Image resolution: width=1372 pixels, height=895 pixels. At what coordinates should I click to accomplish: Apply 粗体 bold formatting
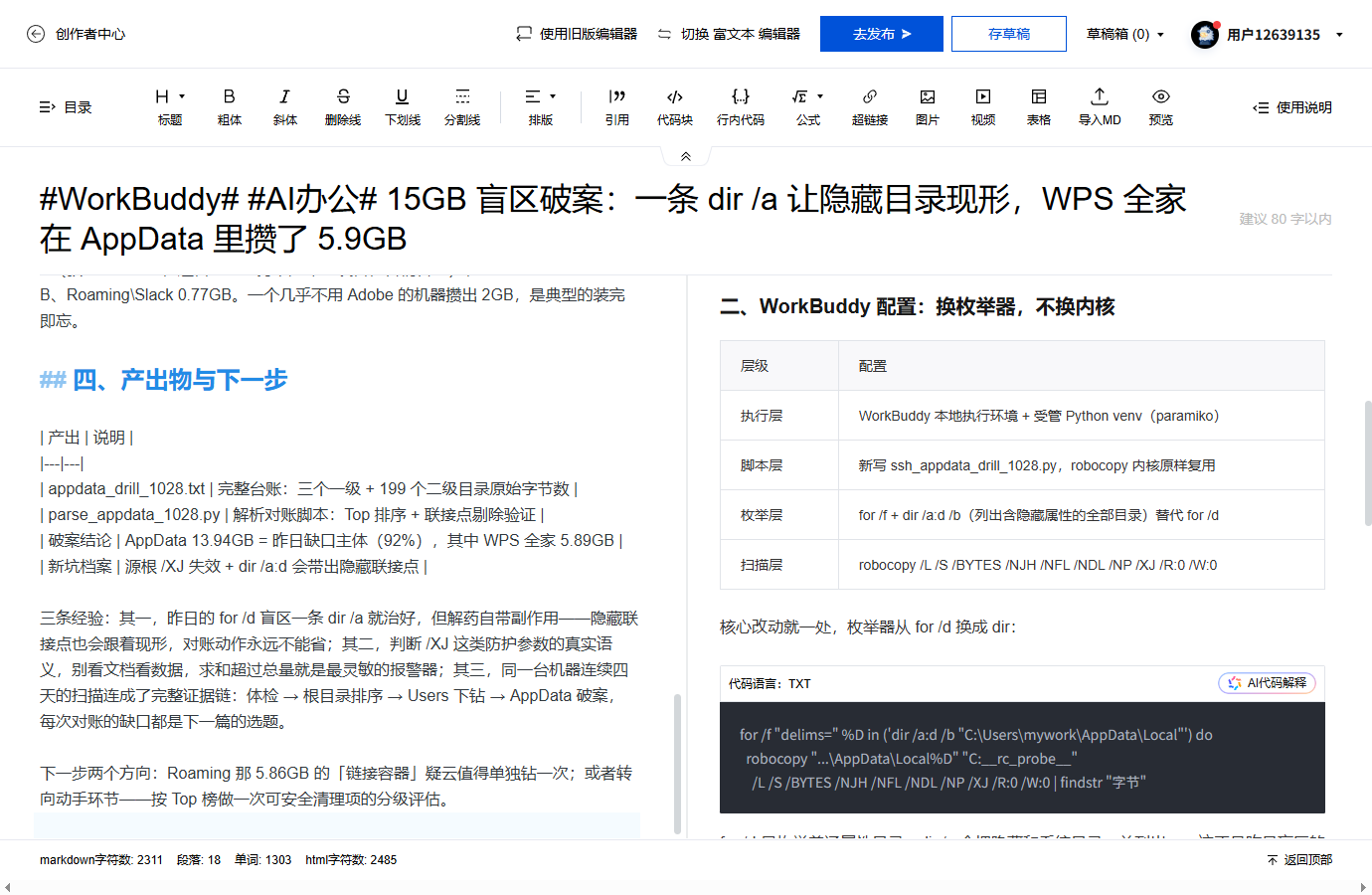click(230, 106)
